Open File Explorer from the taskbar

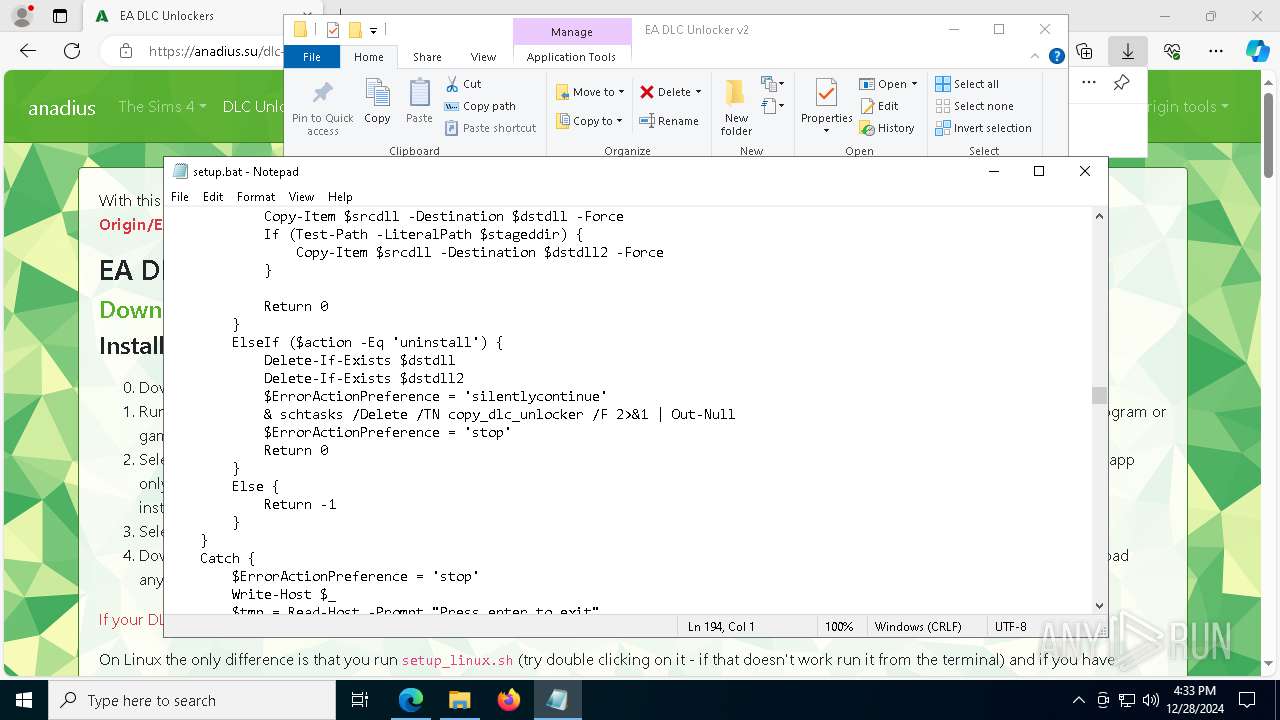460,700
